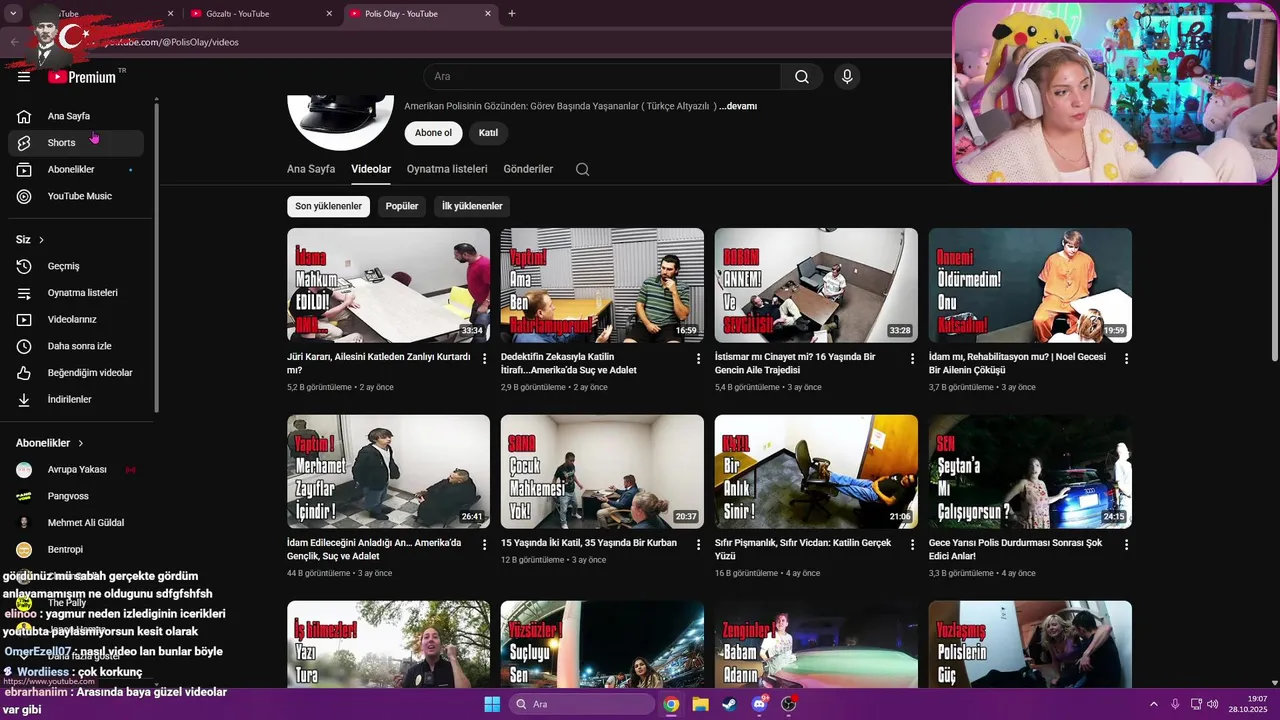
Task: Open Abonelikler in the sidebar
Action: pos(76,170)
